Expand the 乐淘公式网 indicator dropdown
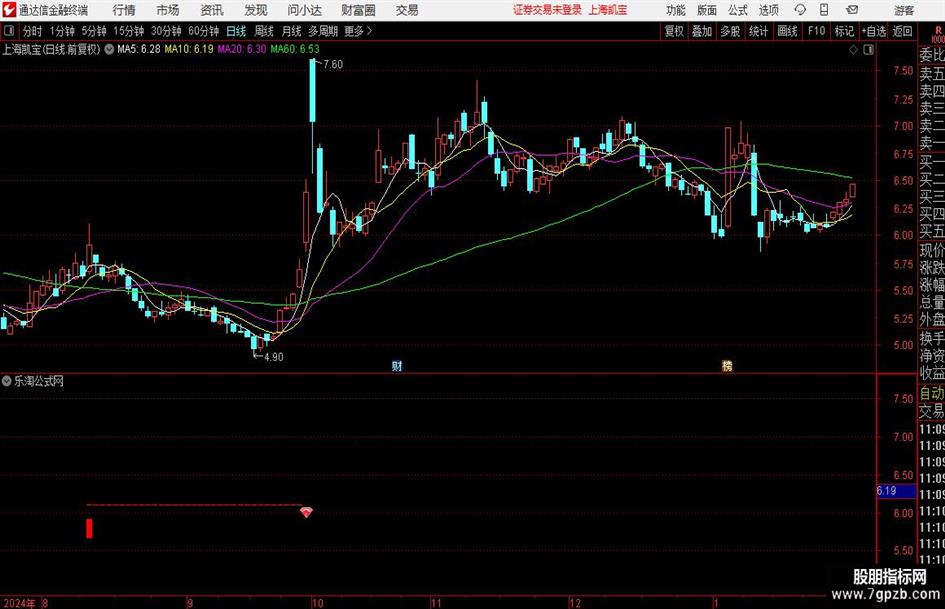This screenshot has height=609, width=945. click(x=7, y=381)
